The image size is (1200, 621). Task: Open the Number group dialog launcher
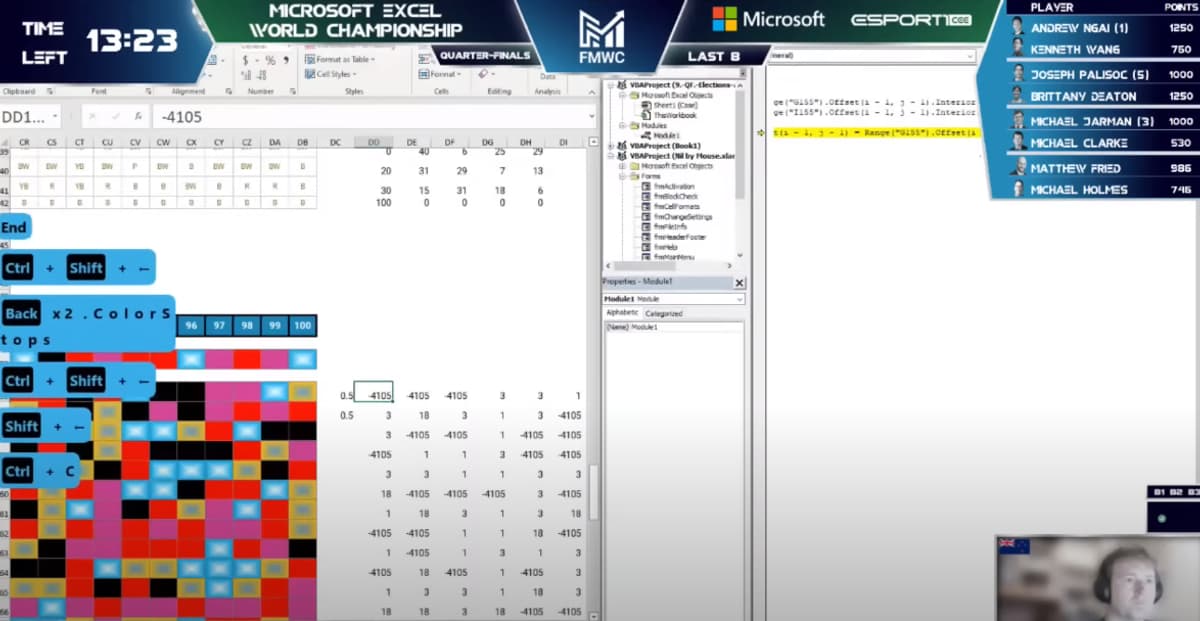point(291,91)
